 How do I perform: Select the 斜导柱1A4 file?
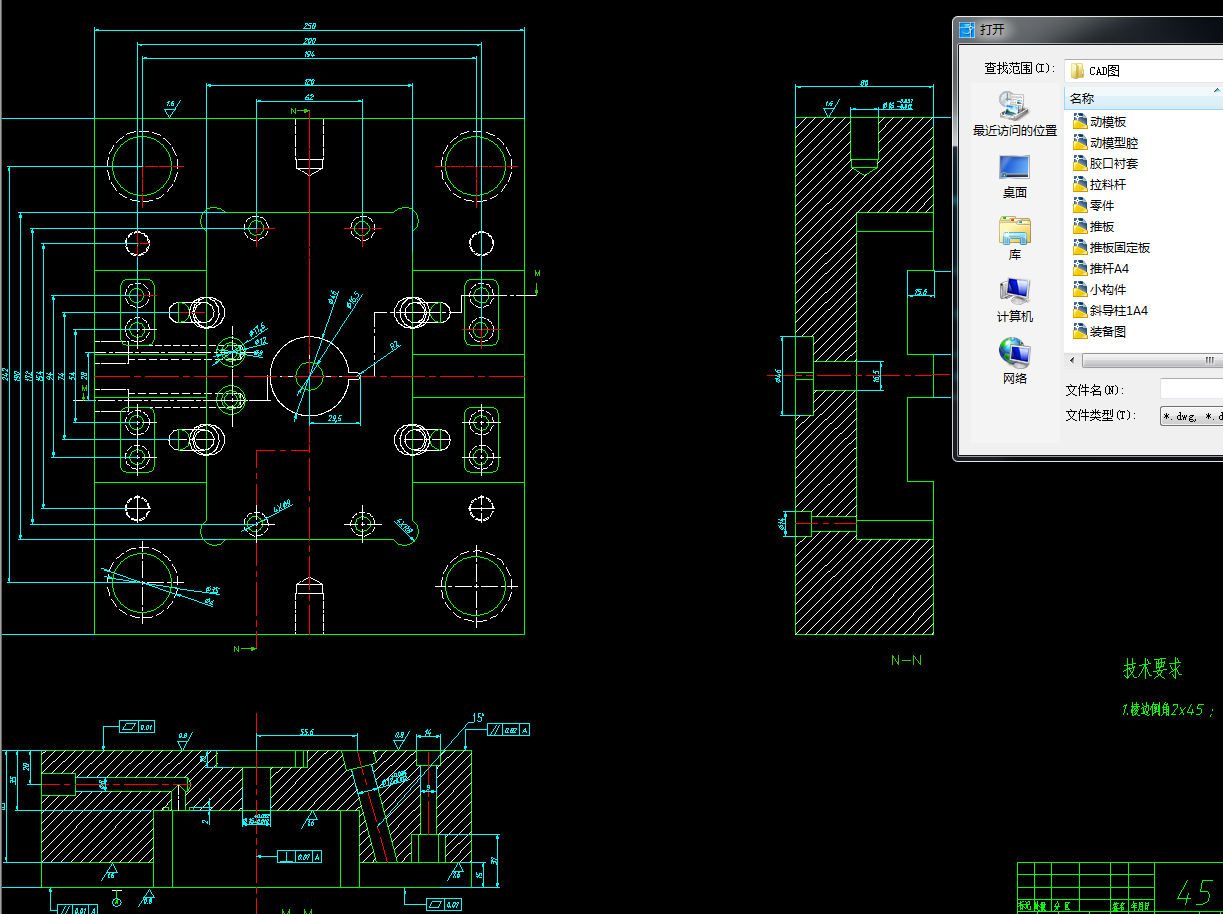(x=1110, y=310)
